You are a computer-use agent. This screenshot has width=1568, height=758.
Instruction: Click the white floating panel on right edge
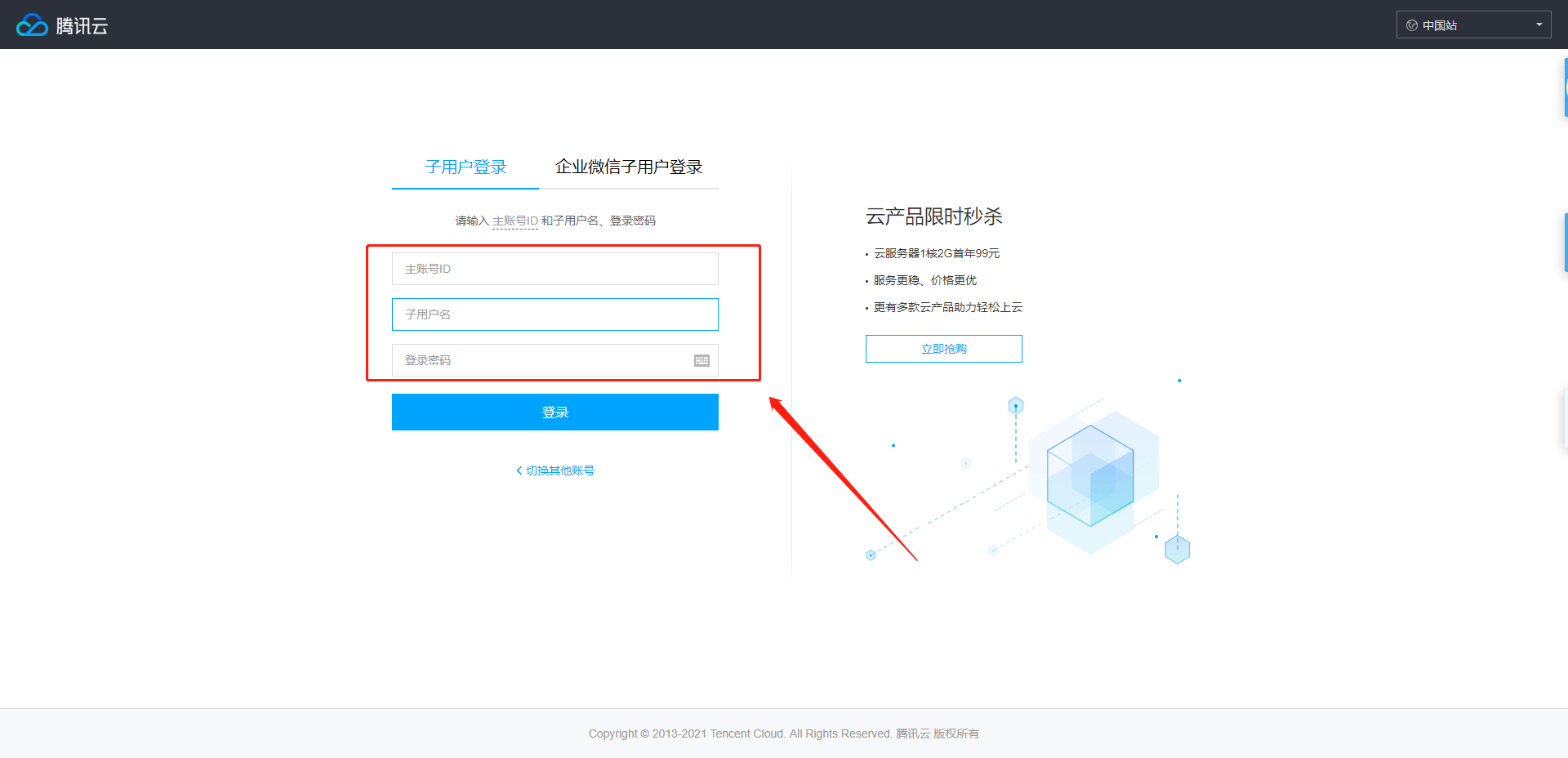pos(1565,418)
